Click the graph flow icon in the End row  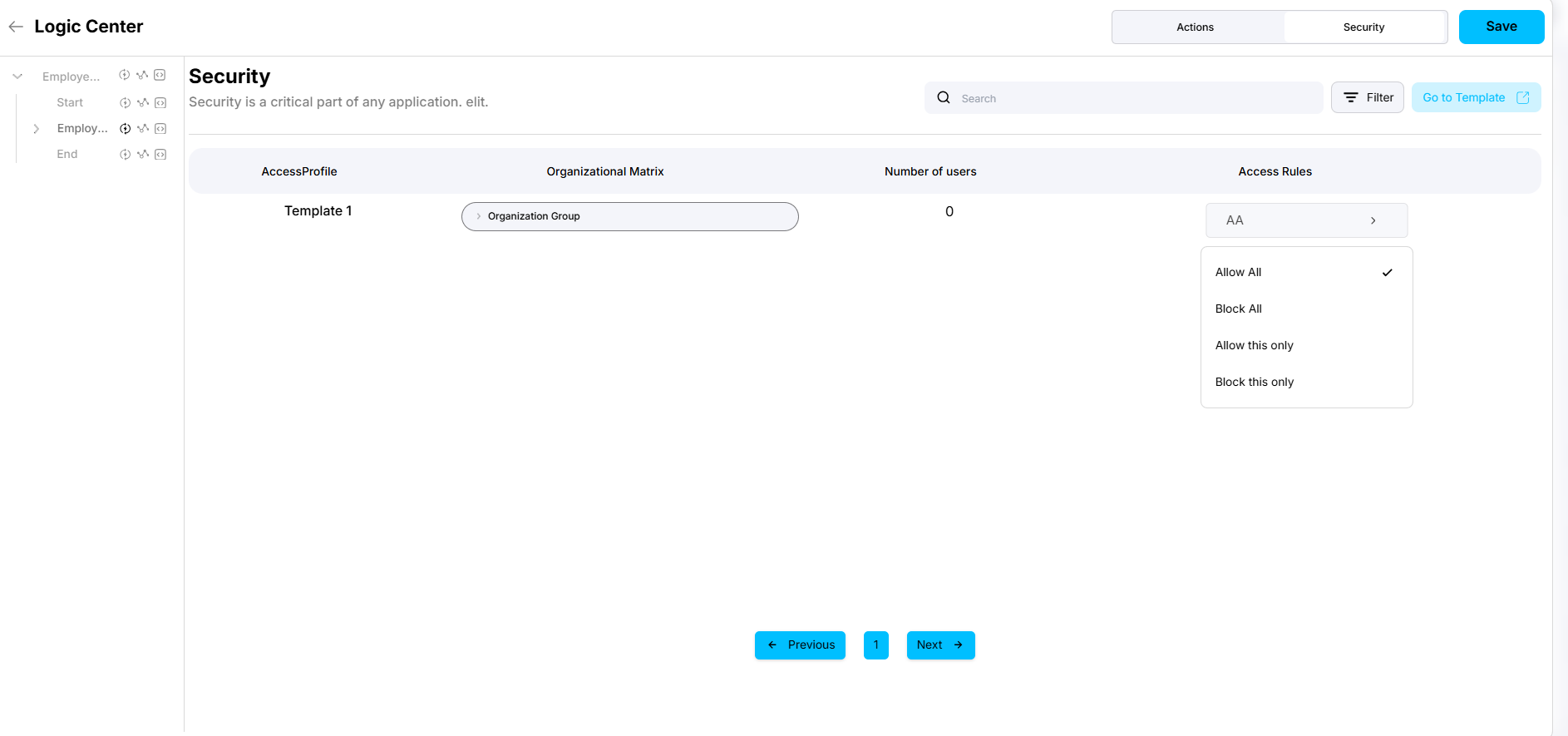(x=143, y=155)
